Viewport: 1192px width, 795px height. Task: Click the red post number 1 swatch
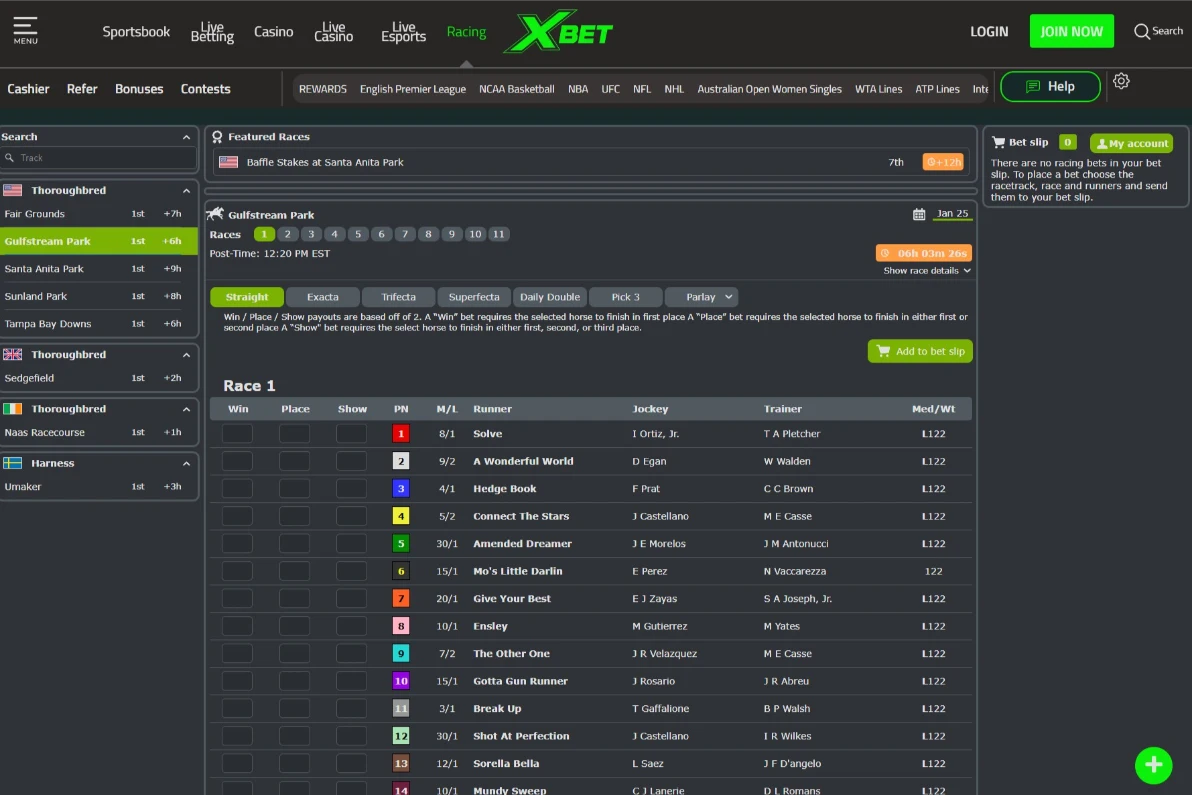[401, 434]
